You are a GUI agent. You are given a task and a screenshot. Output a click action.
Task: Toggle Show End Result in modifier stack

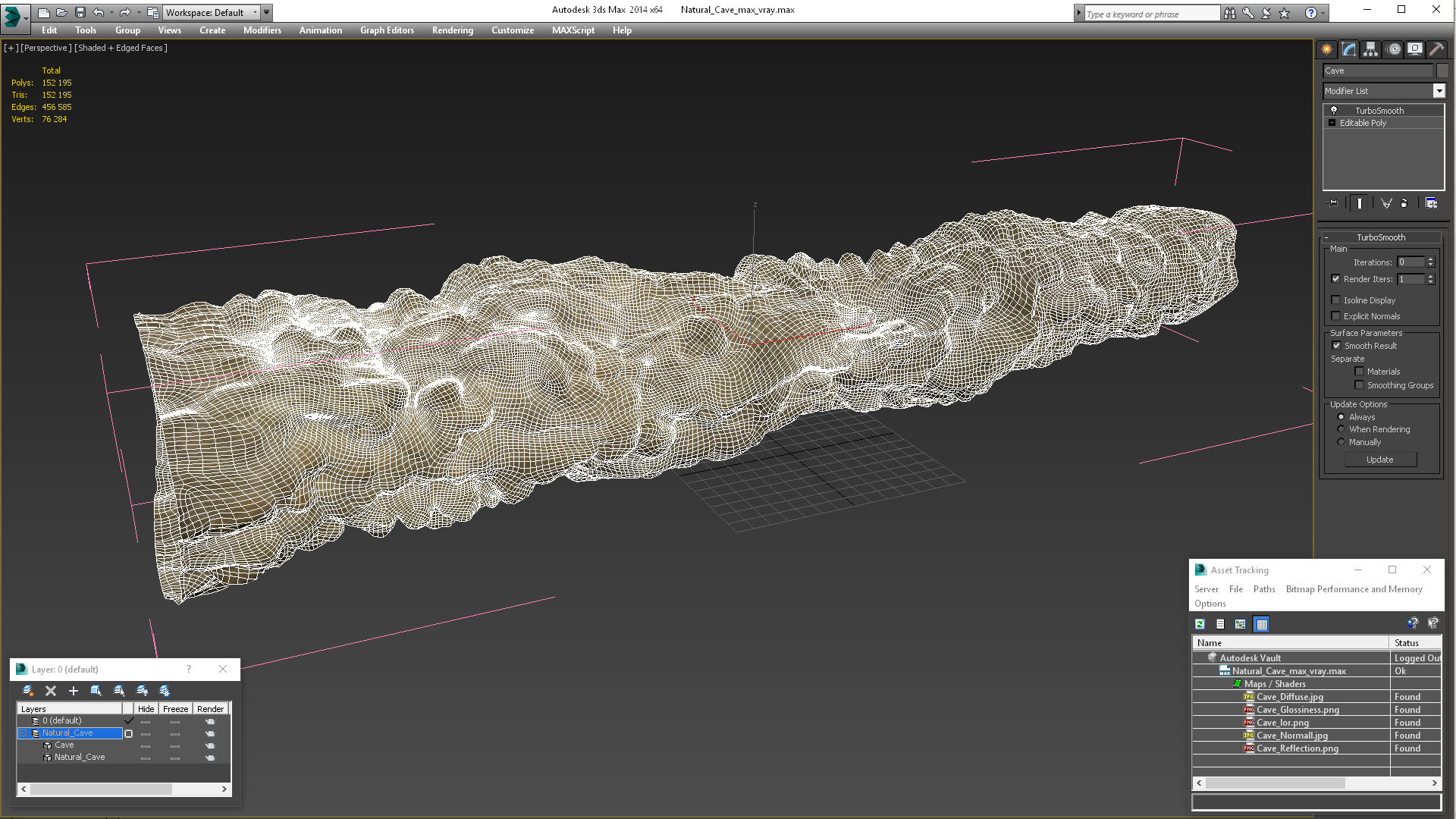(x=1360, y=203)
